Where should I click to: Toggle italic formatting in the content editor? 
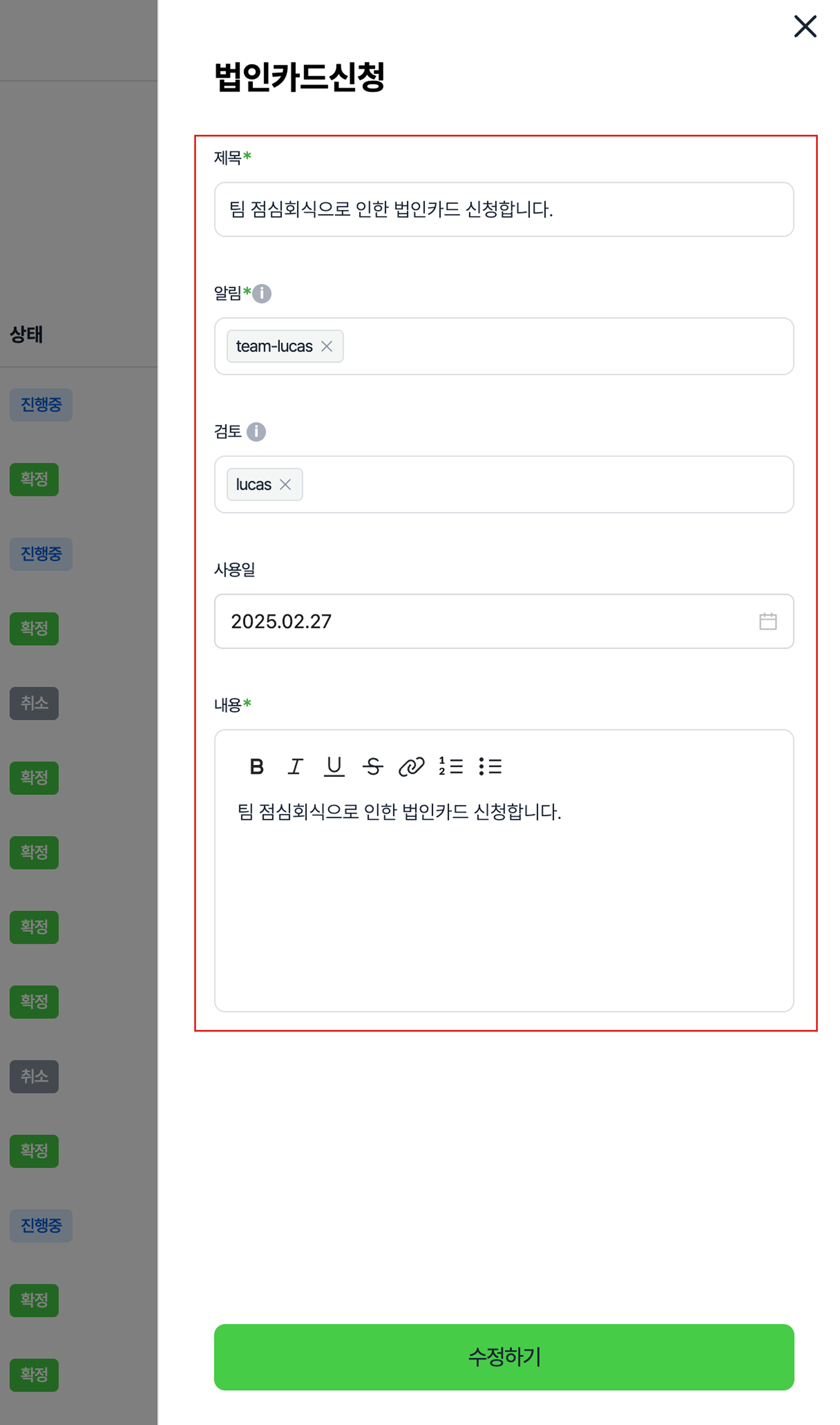[x=295, y=766]
